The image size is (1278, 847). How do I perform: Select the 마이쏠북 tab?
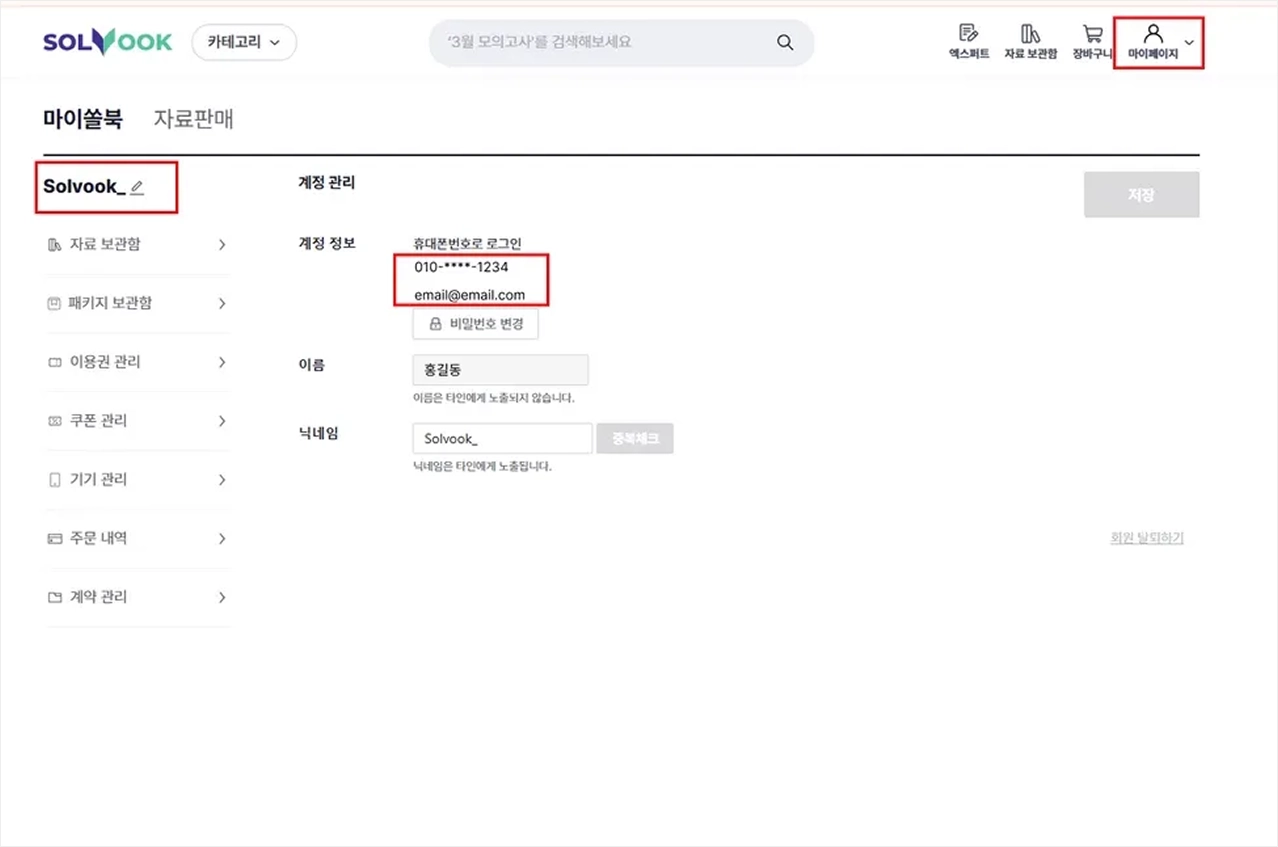tap(82, 119)
